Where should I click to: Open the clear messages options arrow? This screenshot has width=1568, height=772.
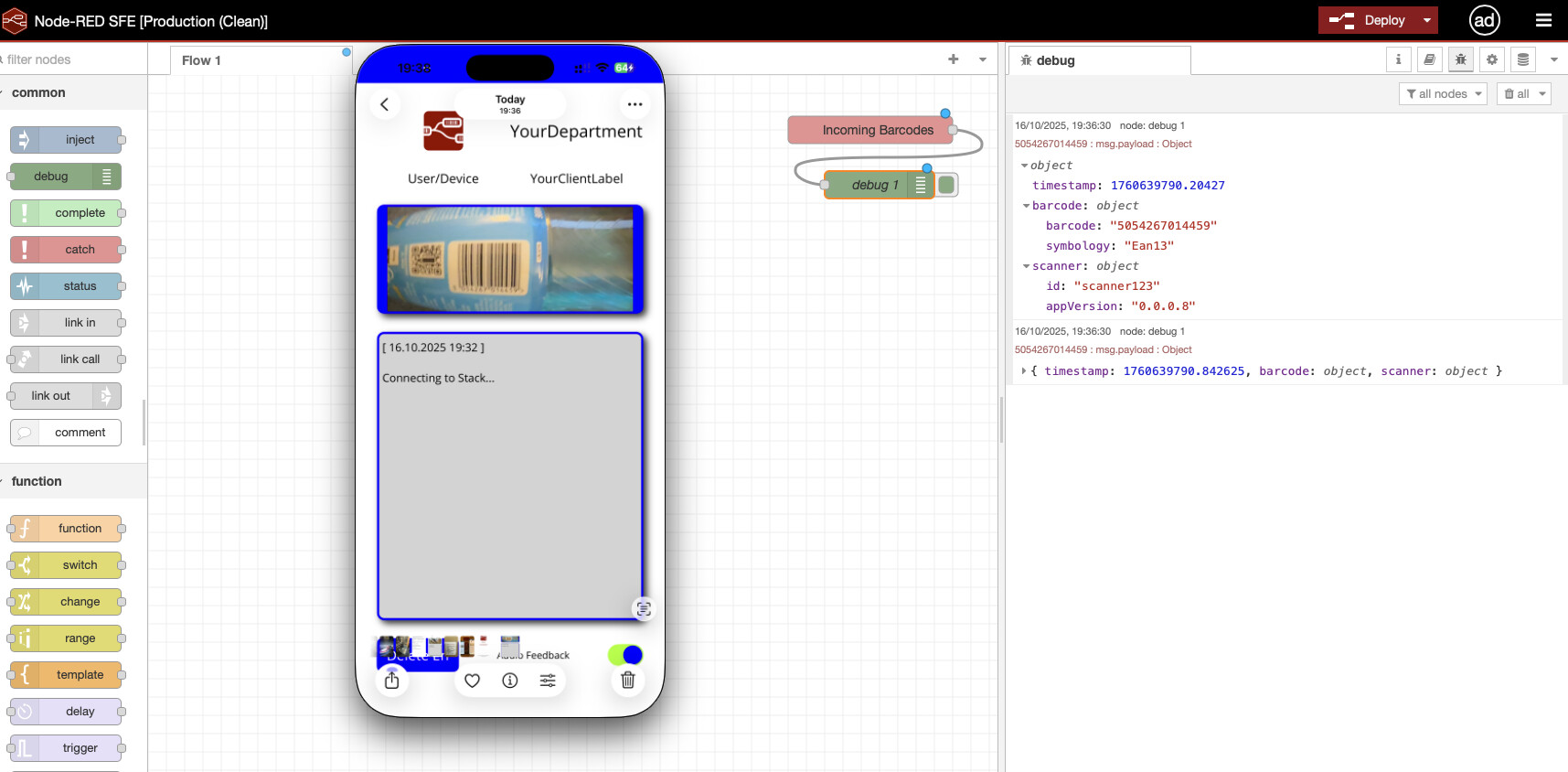coord(1542,93)
